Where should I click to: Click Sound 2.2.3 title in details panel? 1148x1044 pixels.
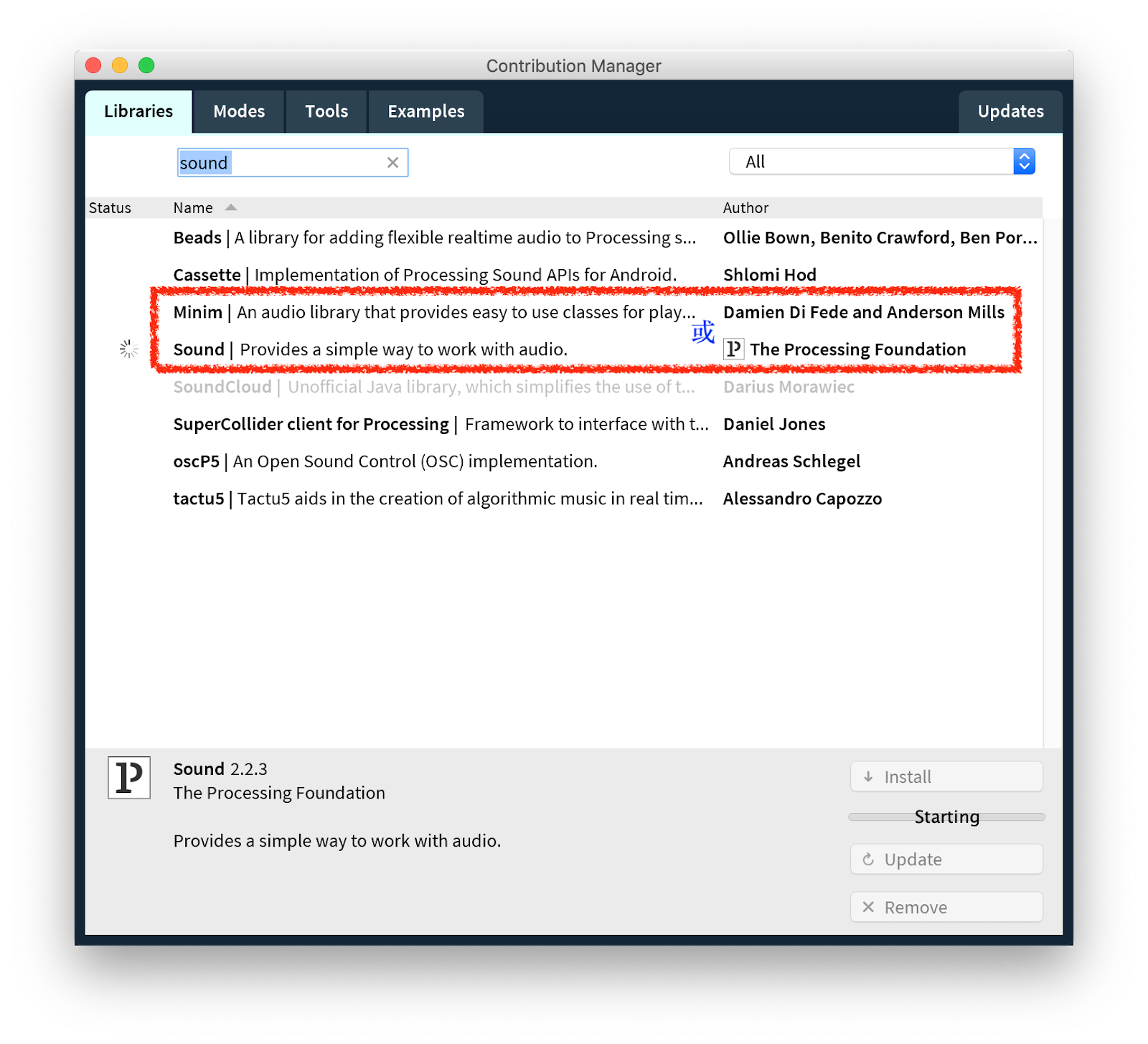click(220, 769)
